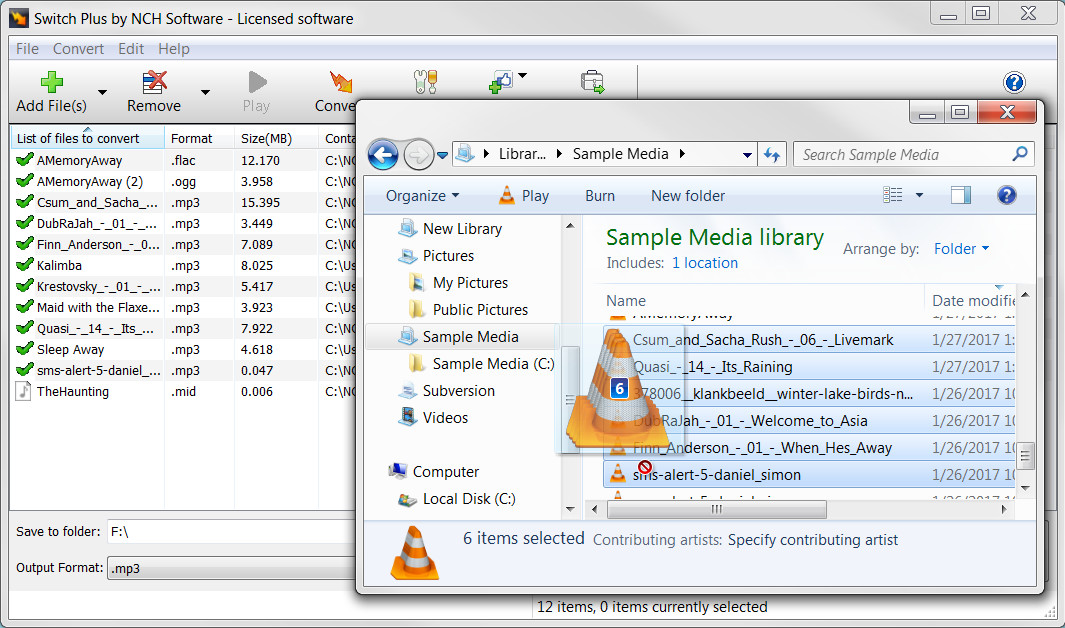This screenshot has height=628, width=1065.
Task: Open the Convert menu
Action: click(x=78, y=48)
